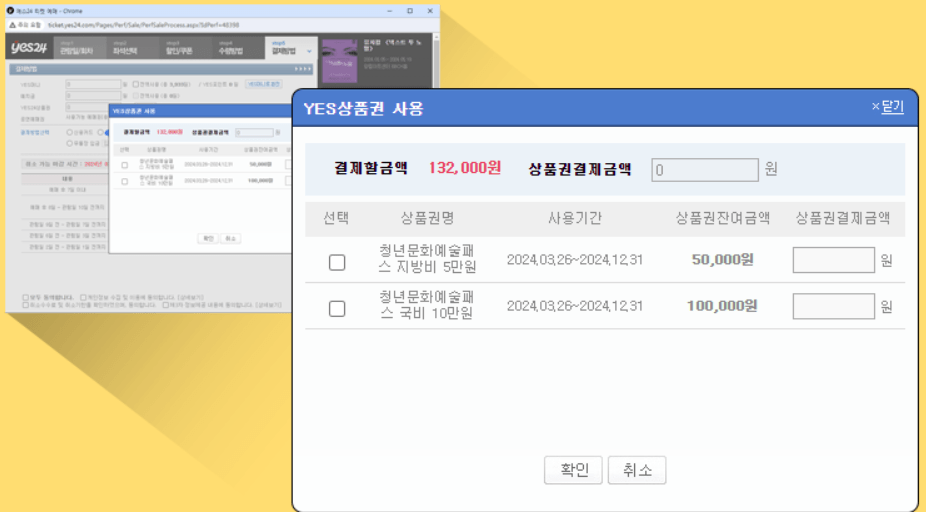This screenshot has width=926, height=512.
Task: Click the 주의 요함 security warning icon
Action: coord(12,25)
